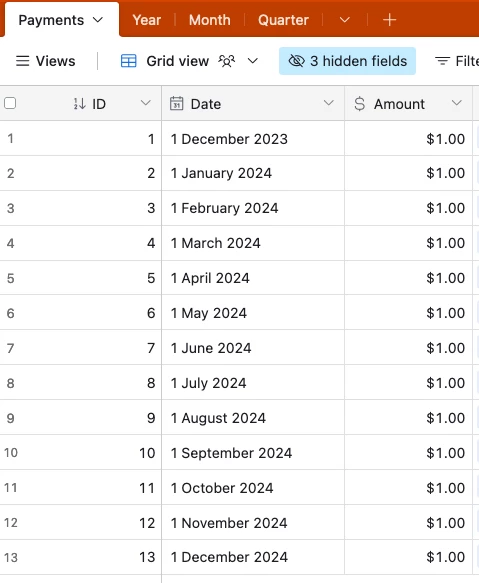
Task: Switch to the Quarter table tab
Action: coord(283,20)
